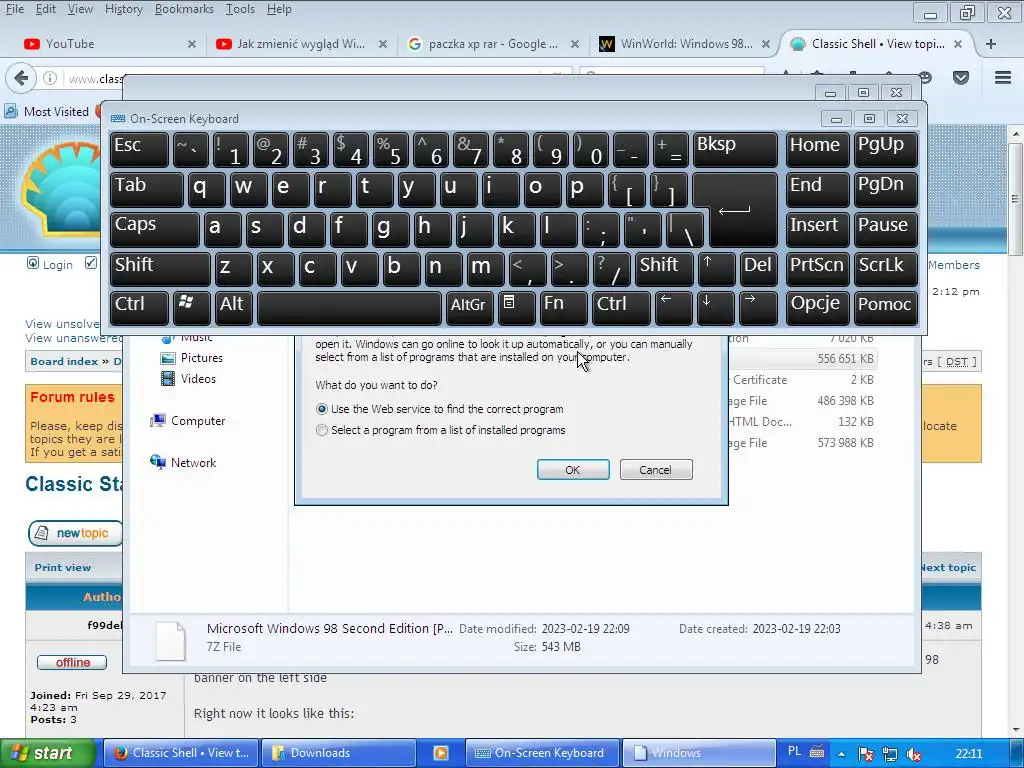Tap the up arrow key on keyboard
The image size is (1024, 768).
716,269
